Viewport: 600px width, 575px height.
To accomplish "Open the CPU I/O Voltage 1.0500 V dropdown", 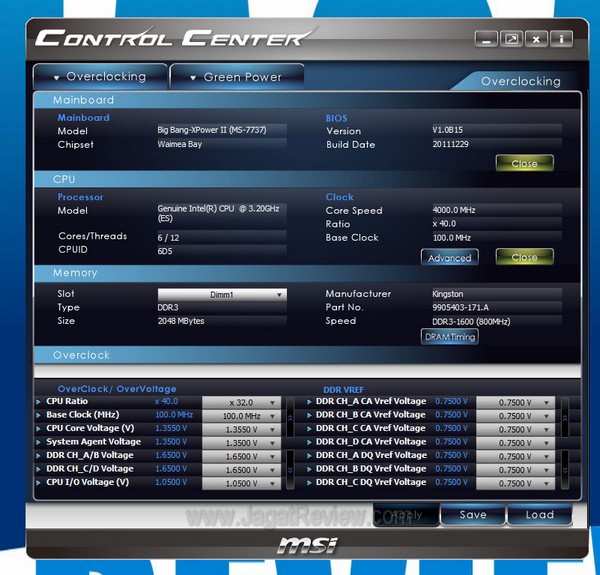I will coord(241,484).
